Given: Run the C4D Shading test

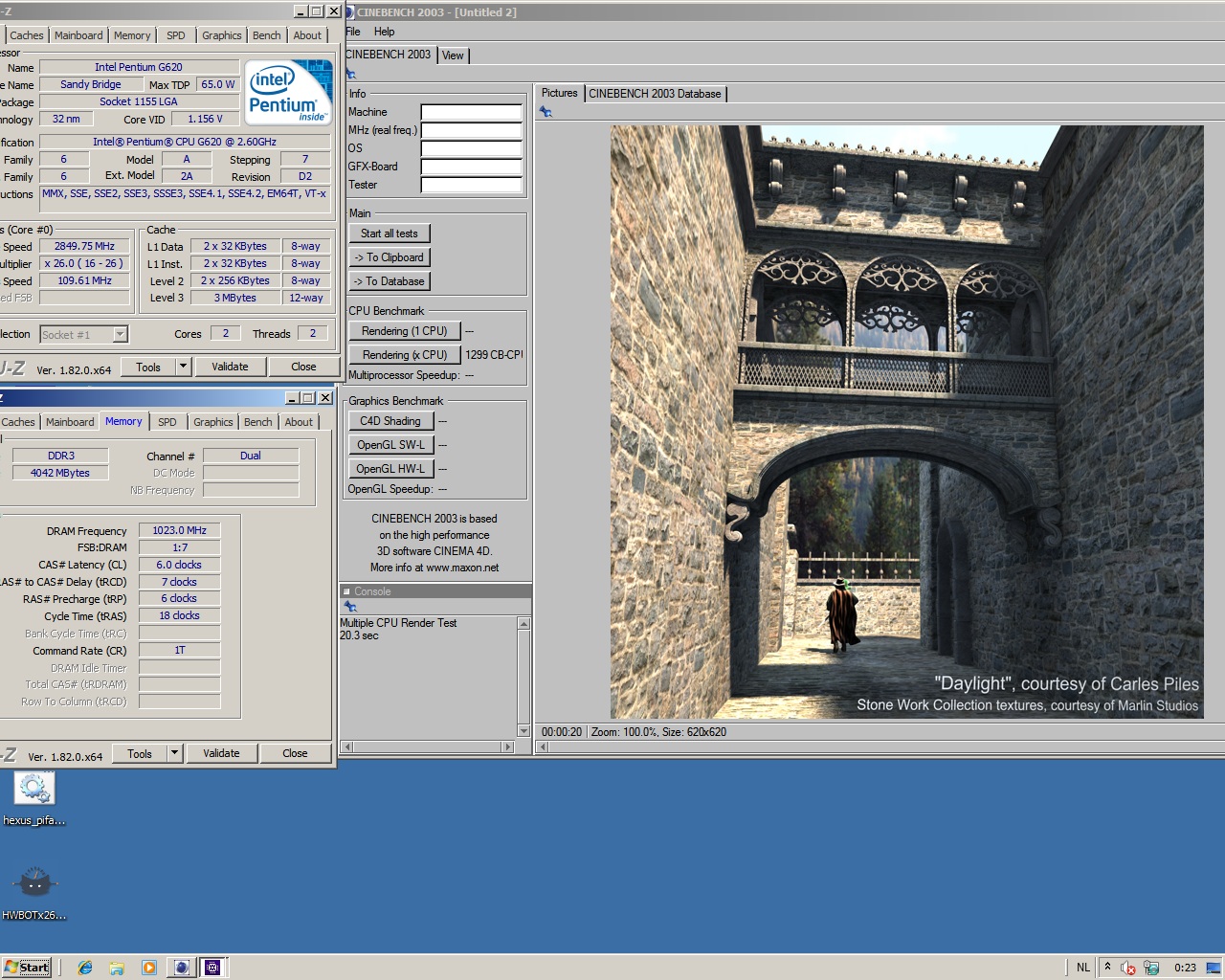Looking at the screenshot, I should coord(390,421).
